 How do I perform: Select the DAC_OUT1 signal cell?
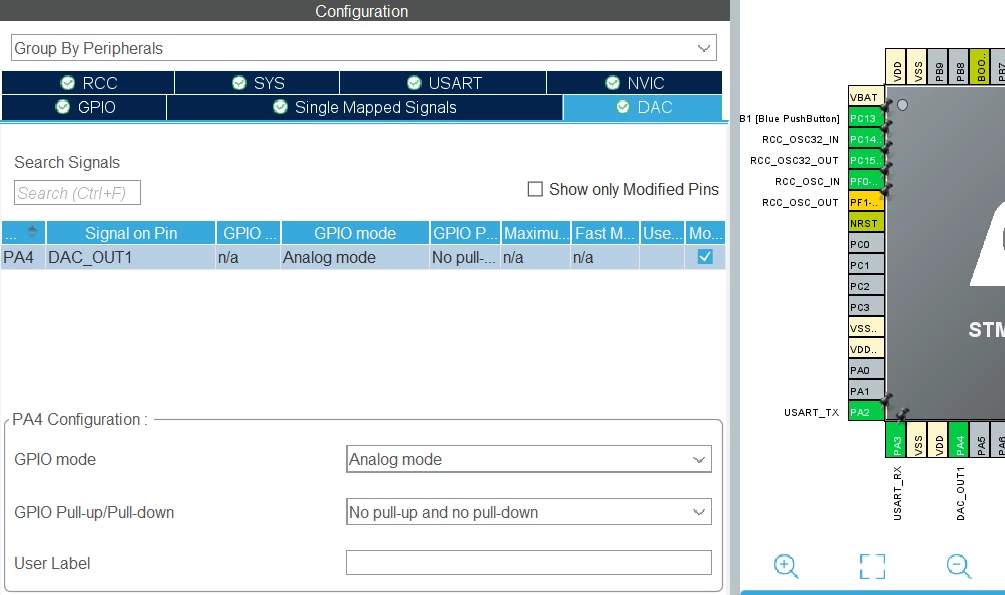pos(131,257)
